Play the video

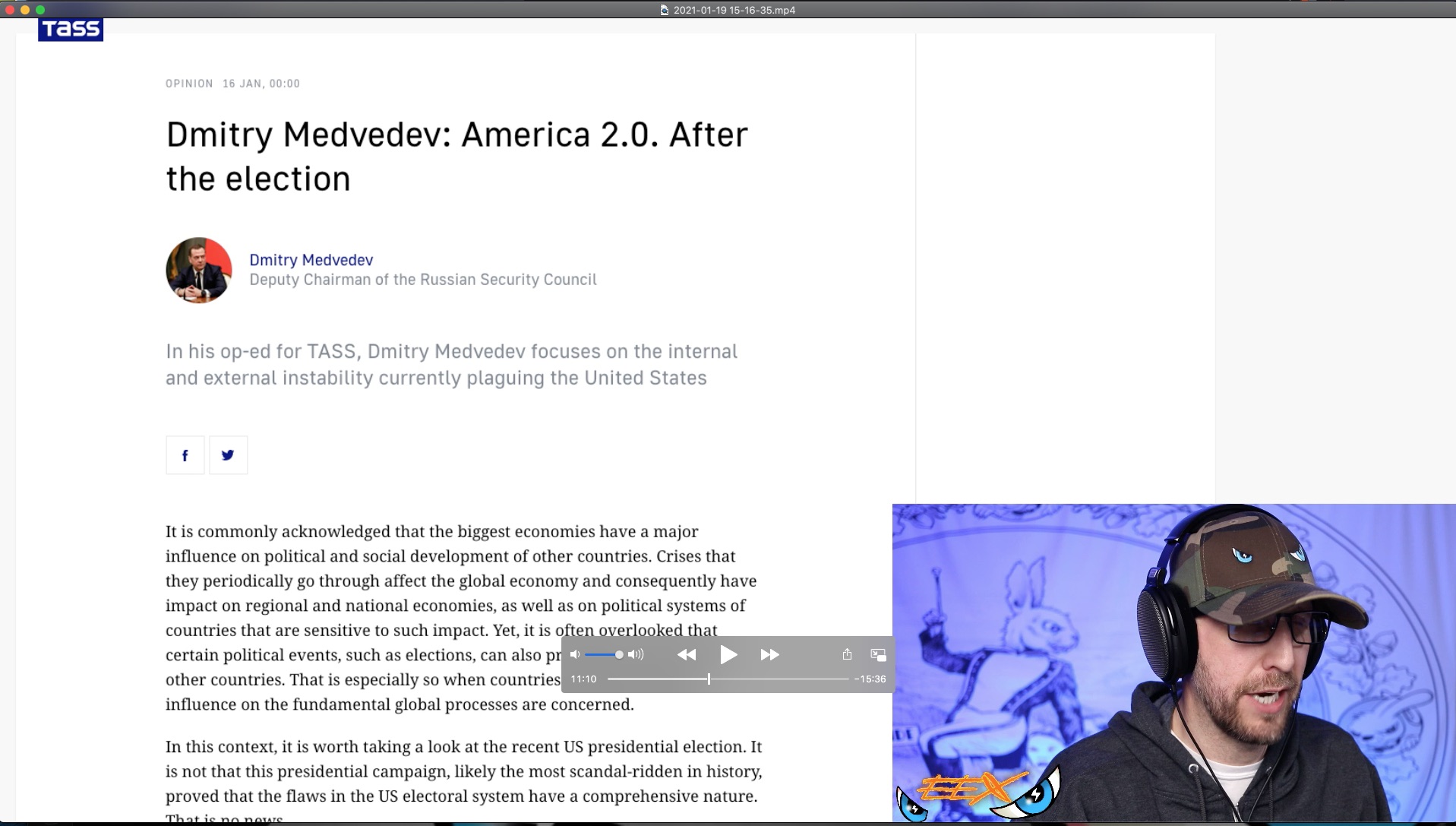pyautogui.click(x=728, y=654)
